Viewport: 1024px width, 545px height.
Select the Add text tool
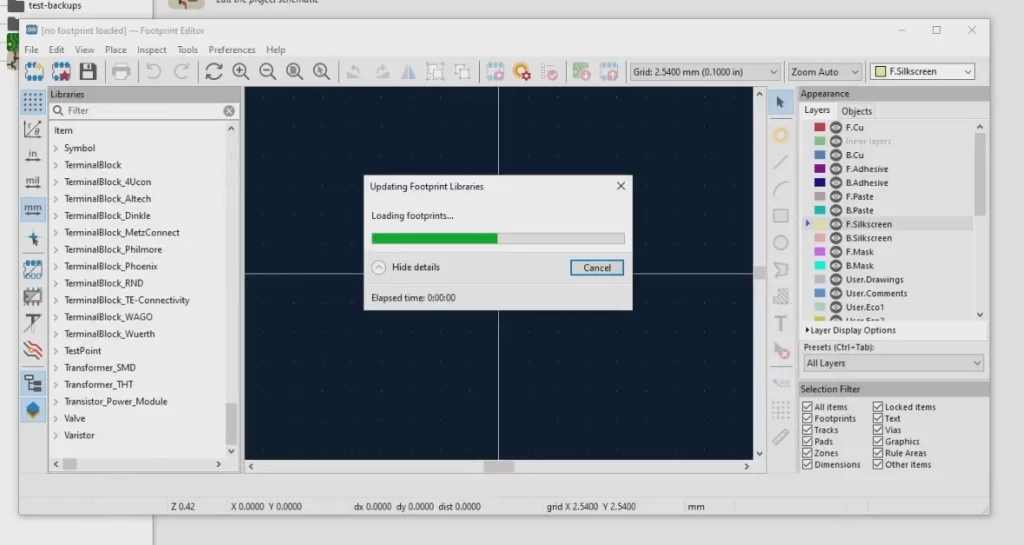tap(781, 324)
